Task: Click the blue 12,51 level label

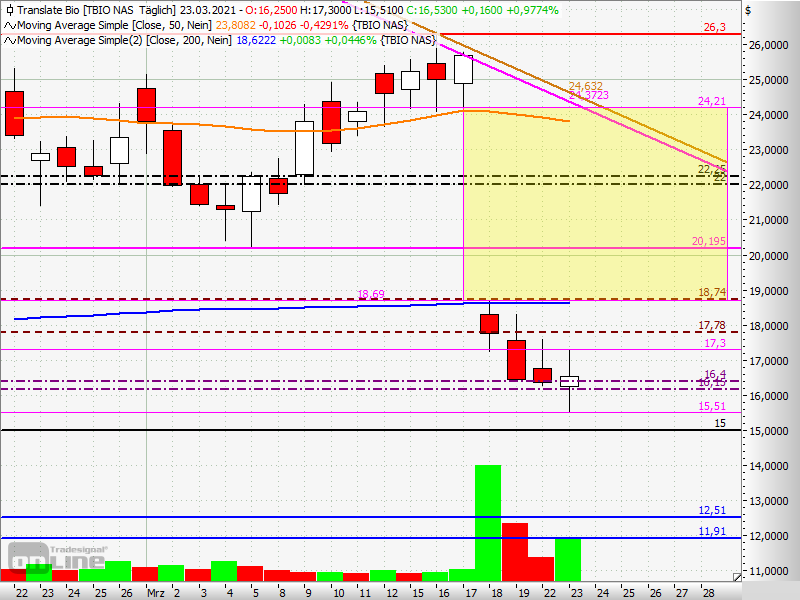Action: coord(712,511)
